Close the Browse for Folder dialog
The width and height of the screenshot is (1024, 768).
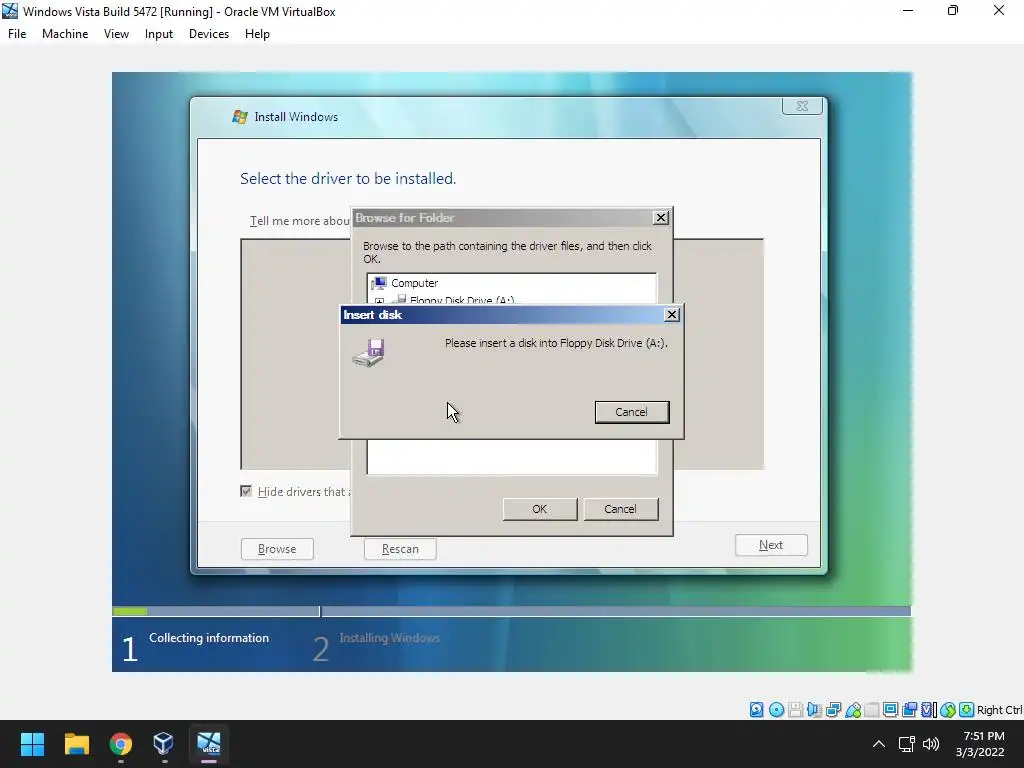[x=661, y=217]
